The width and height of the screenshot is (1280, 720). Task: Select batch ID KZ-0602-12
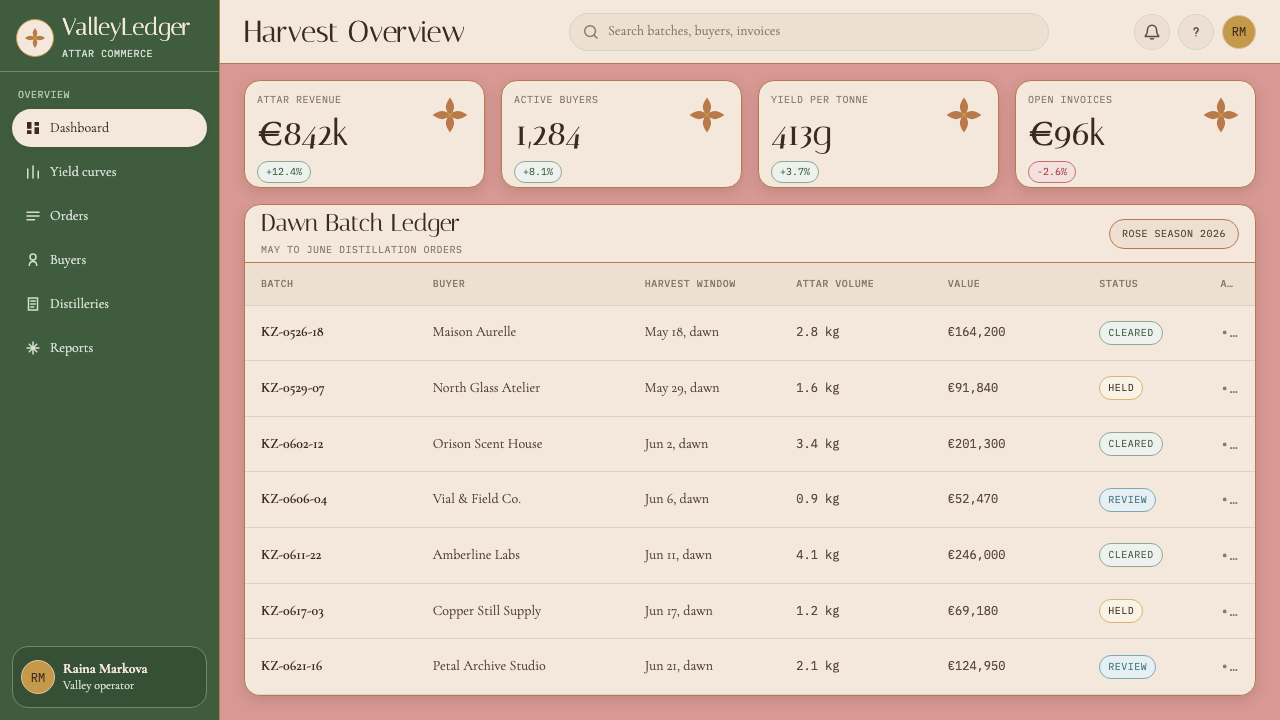point(292,444)
